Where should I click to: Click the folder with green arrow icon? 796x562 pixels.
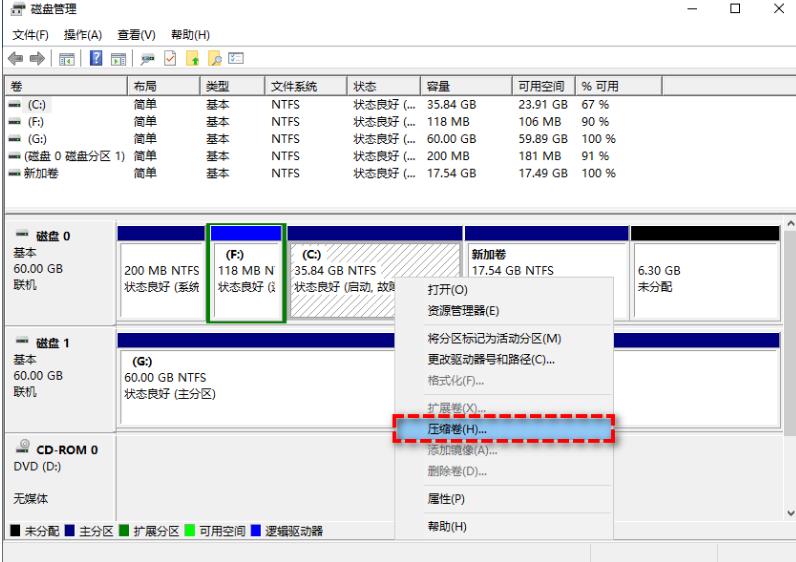[192, 59]
